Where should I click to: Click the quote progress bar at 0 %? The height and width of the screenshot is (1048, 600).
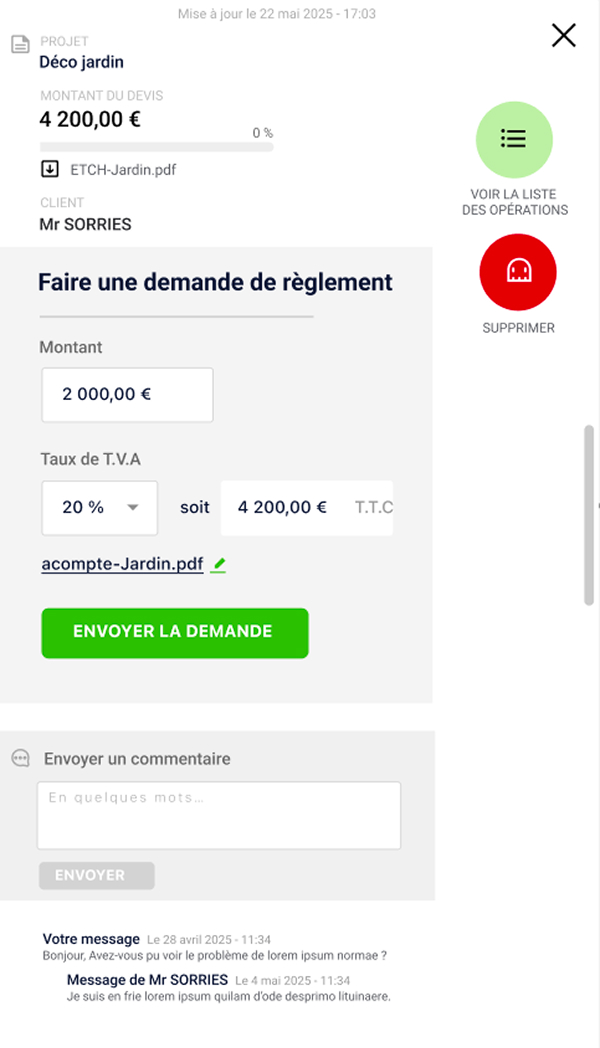(156, 147)
